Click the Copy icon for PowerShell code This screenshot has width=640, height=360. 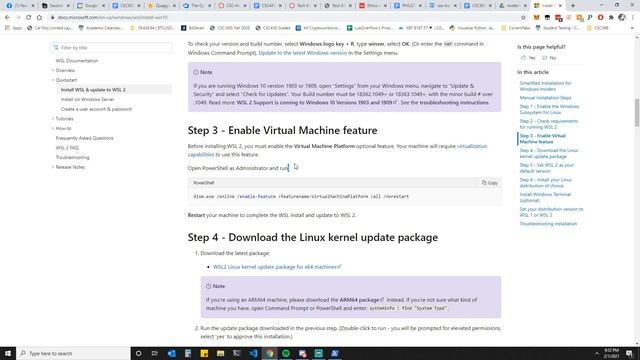[489, 183]
